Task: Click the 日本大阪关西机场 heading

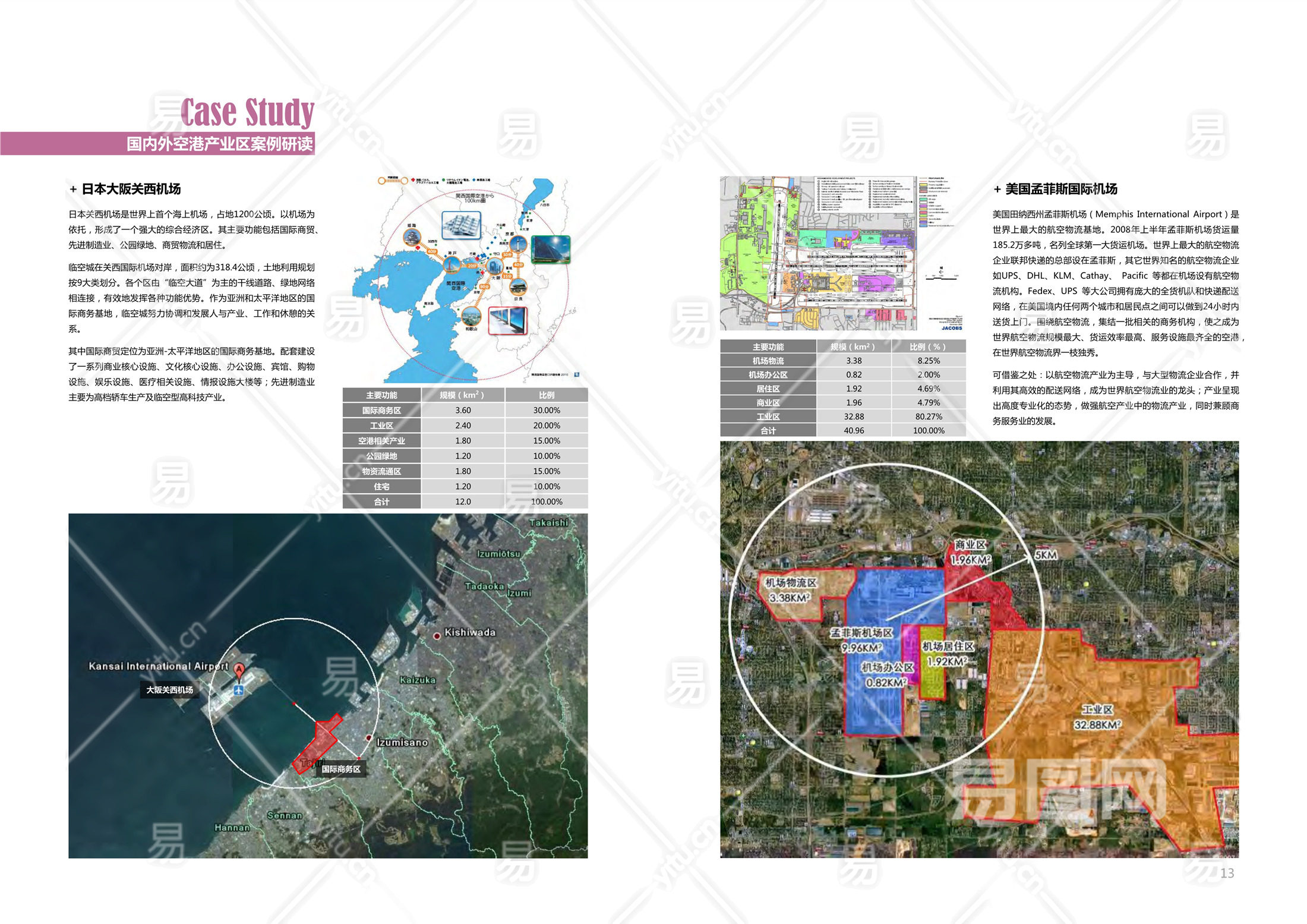Action: point(131,189)
